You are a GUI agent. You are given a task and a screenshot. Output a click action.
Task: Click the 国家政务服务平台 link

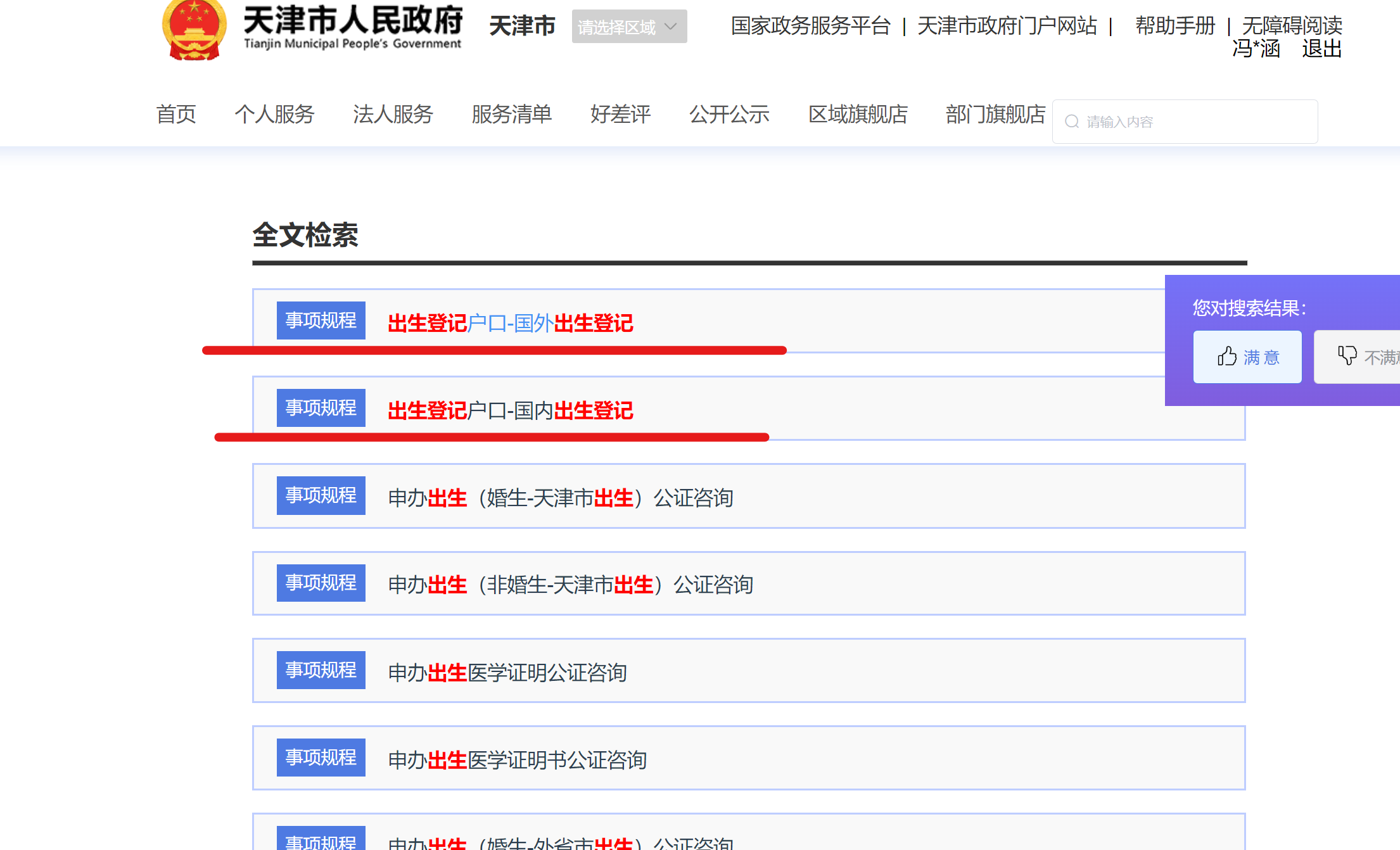[x=810, y=26]
